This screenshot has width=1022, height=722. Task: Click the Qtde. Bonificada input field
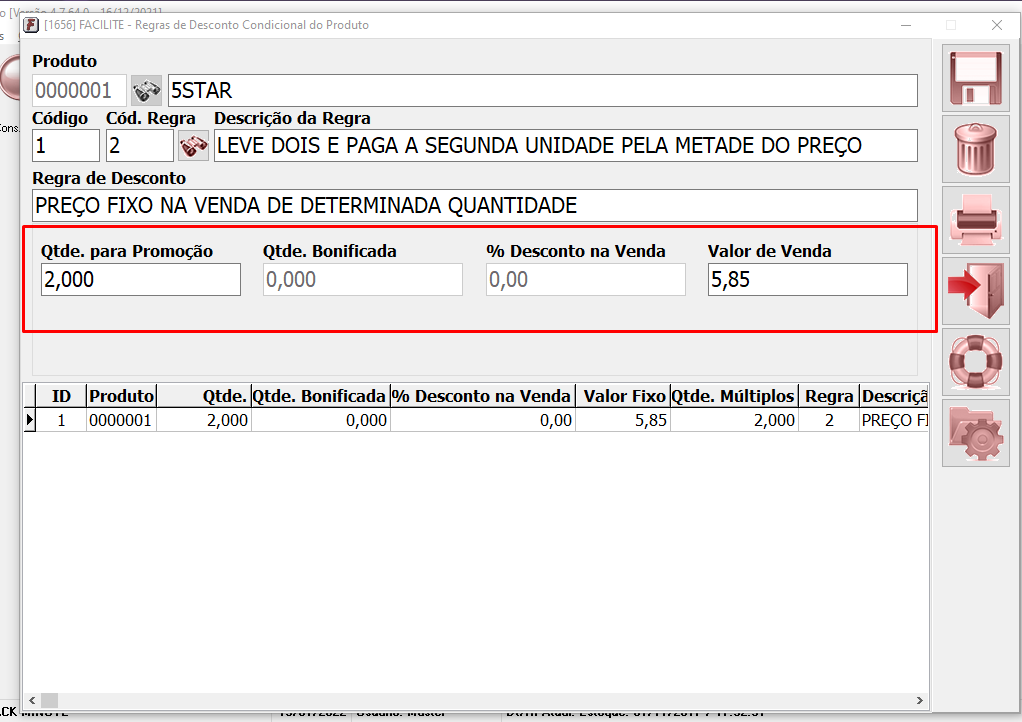(362, 280)
